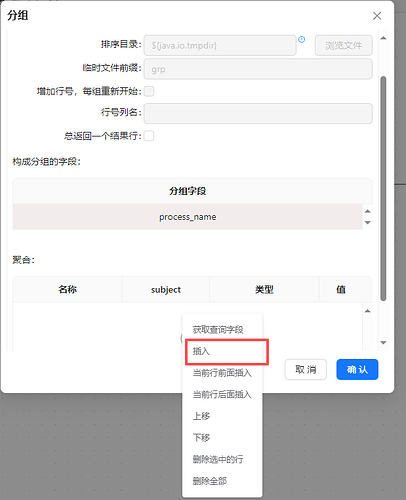
Task: Click the info icon beside 排序目录 field
Action: 302,39
